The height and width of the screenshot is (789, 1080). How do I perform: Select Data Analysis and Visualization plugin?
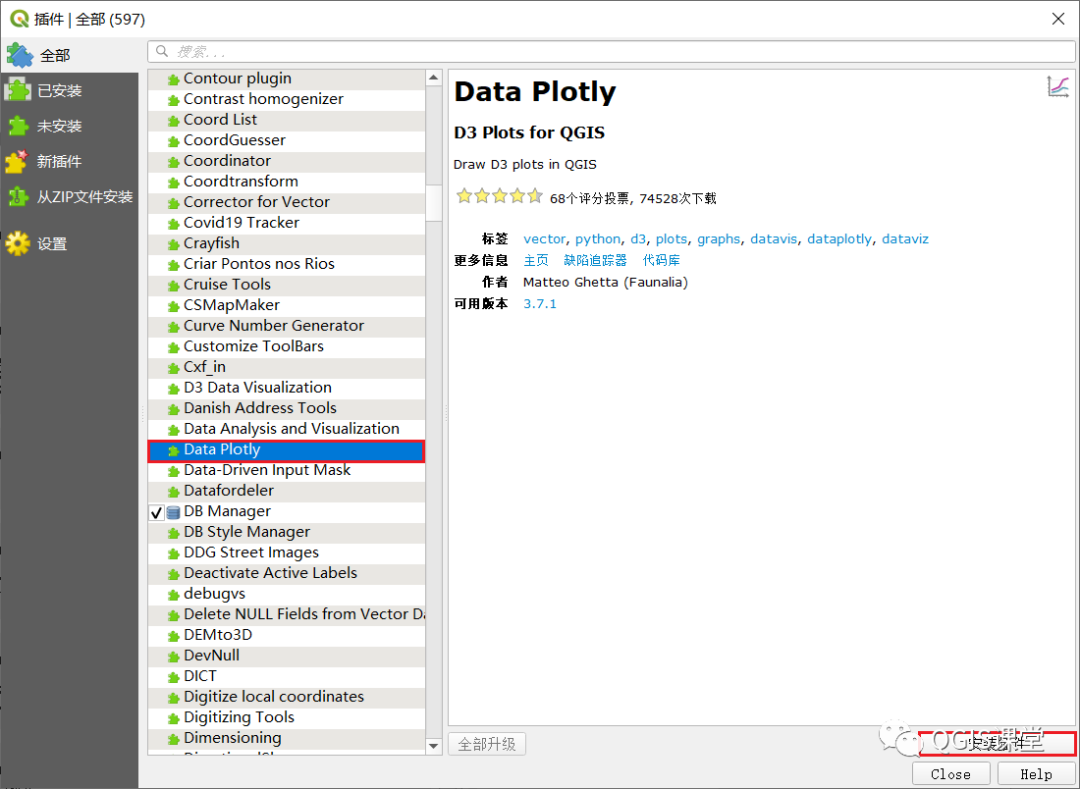click(287, 429)
